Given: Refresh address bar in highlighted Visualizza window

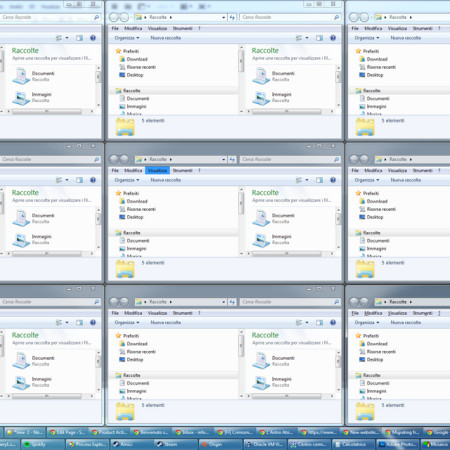Looking at the screenshot, I should (x=232, y=159).
